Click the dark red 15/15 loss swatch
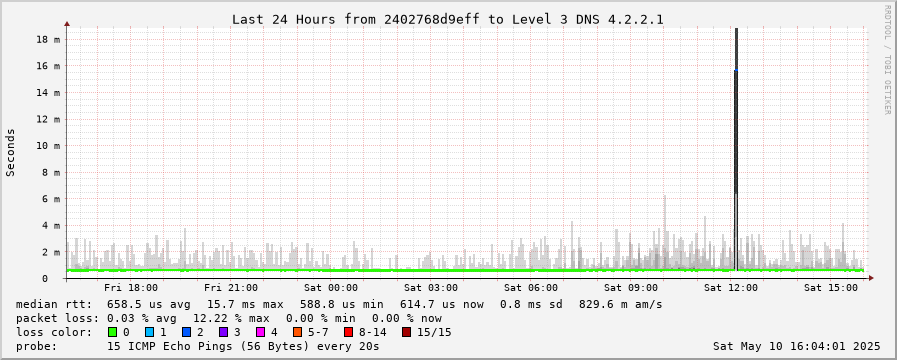Image resolution: width=897 pixels, height=360 pixels. (x=406, y=332)
